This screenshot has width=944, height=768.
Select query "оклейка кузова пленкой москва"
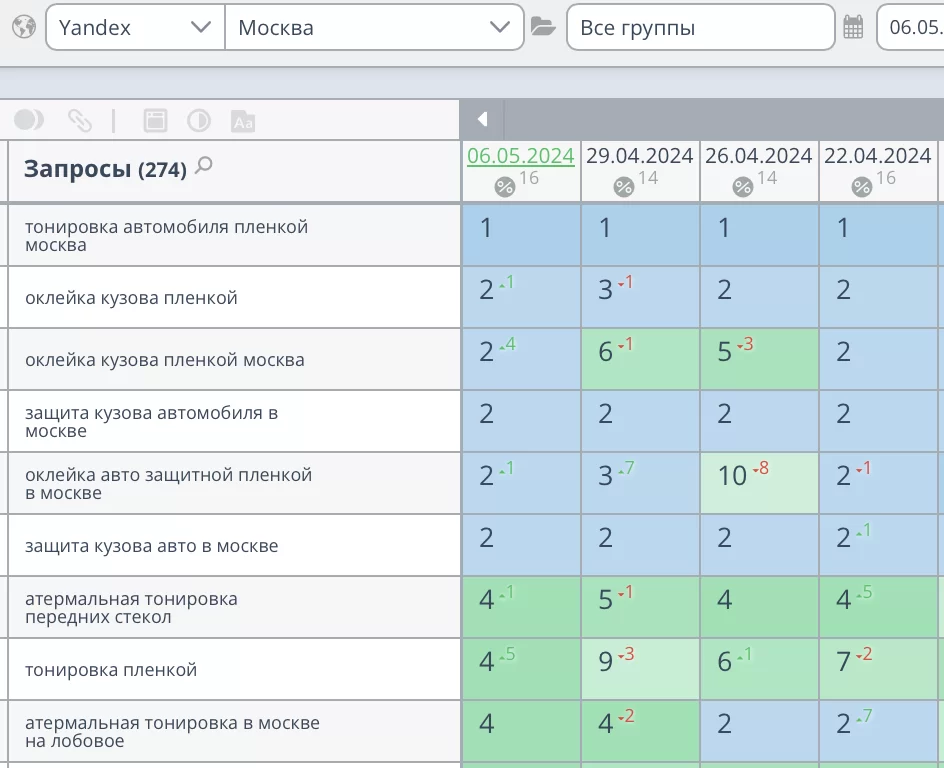165,360
